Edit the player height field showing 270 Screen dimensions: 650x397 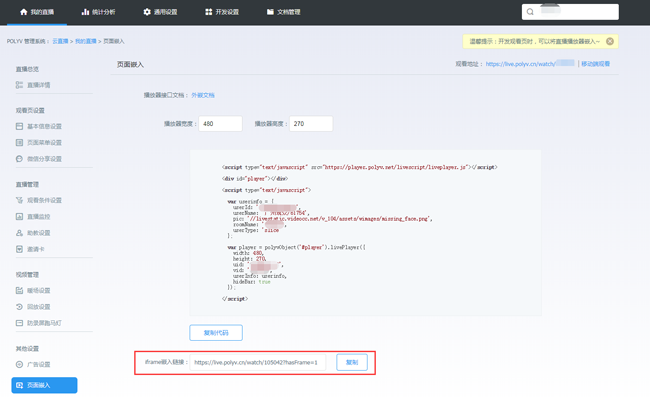click(x=311, y=124)
